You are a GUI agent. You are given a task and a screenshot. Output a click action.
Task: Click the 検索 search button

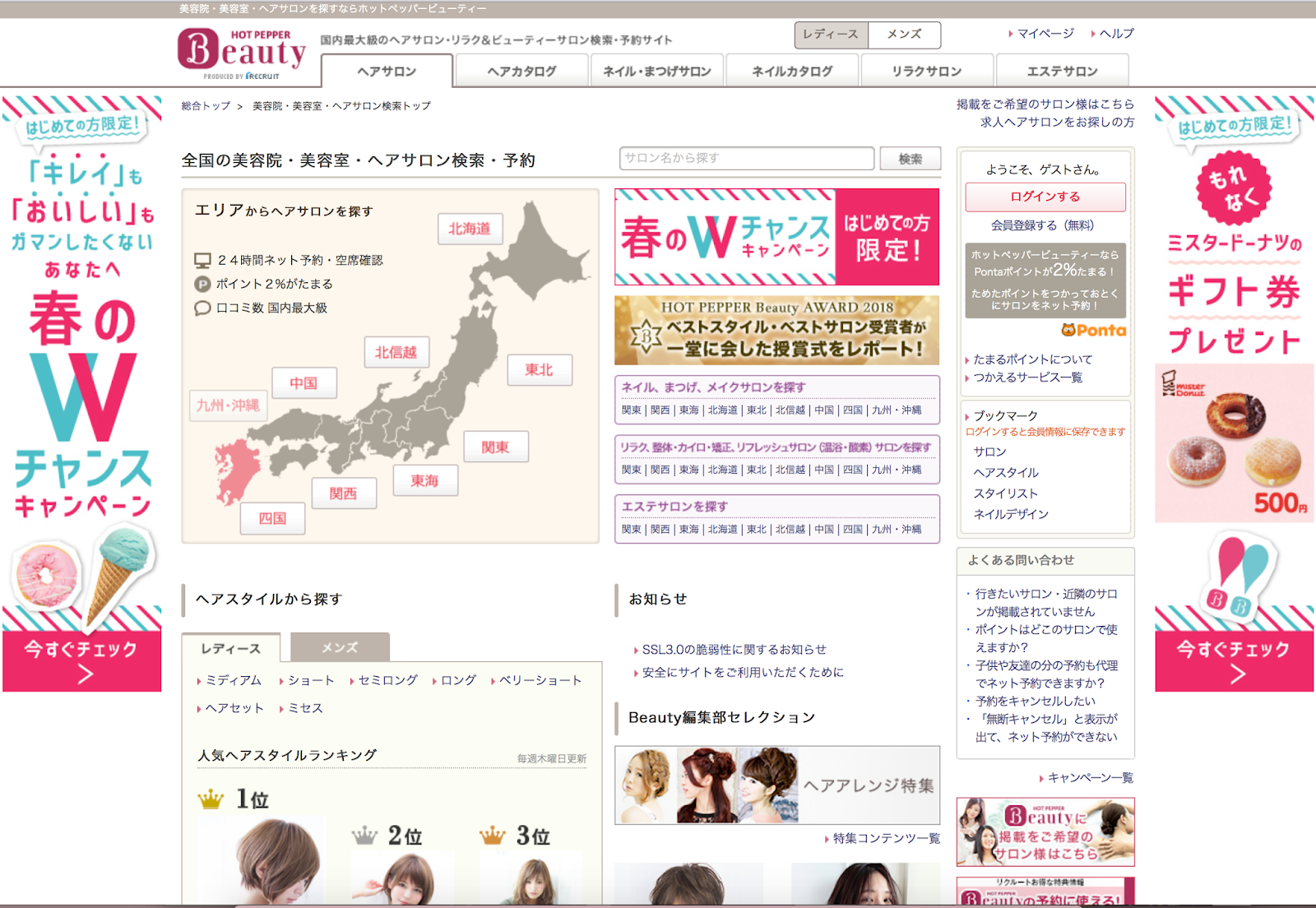[910, 159]
